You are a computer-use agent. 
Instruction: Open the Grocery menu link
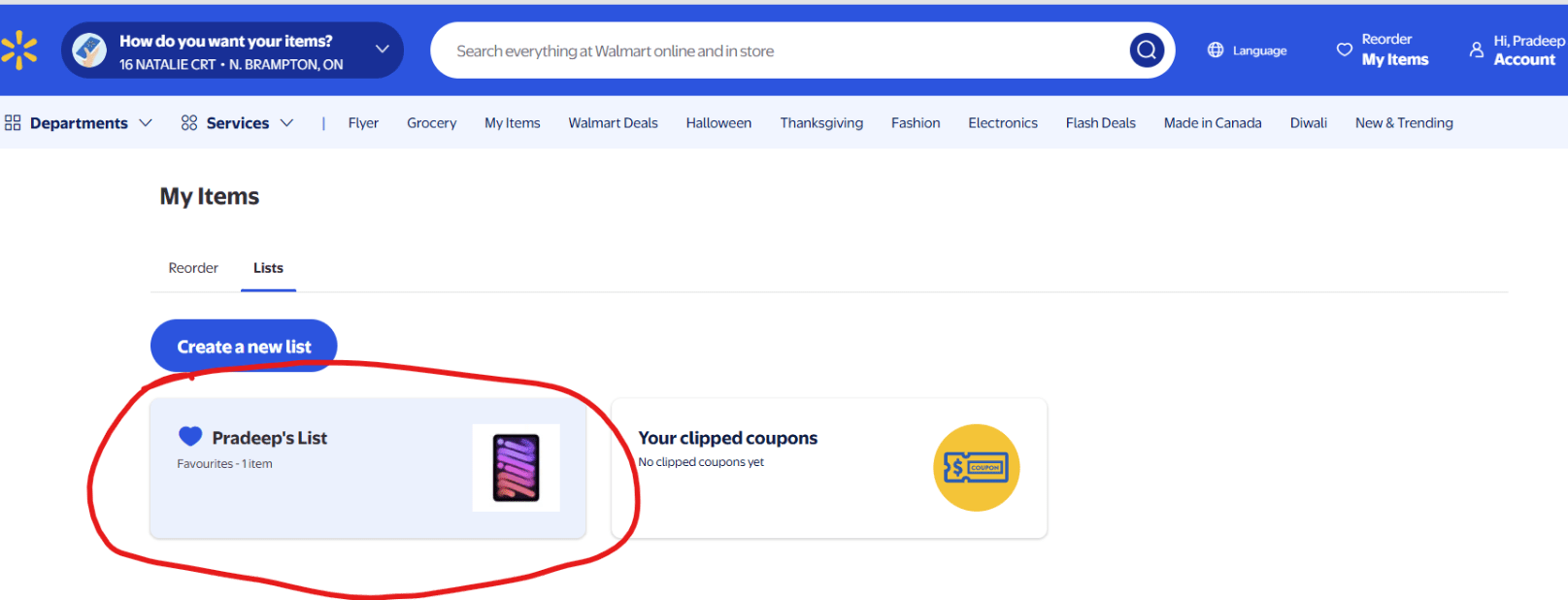[432, 123]
